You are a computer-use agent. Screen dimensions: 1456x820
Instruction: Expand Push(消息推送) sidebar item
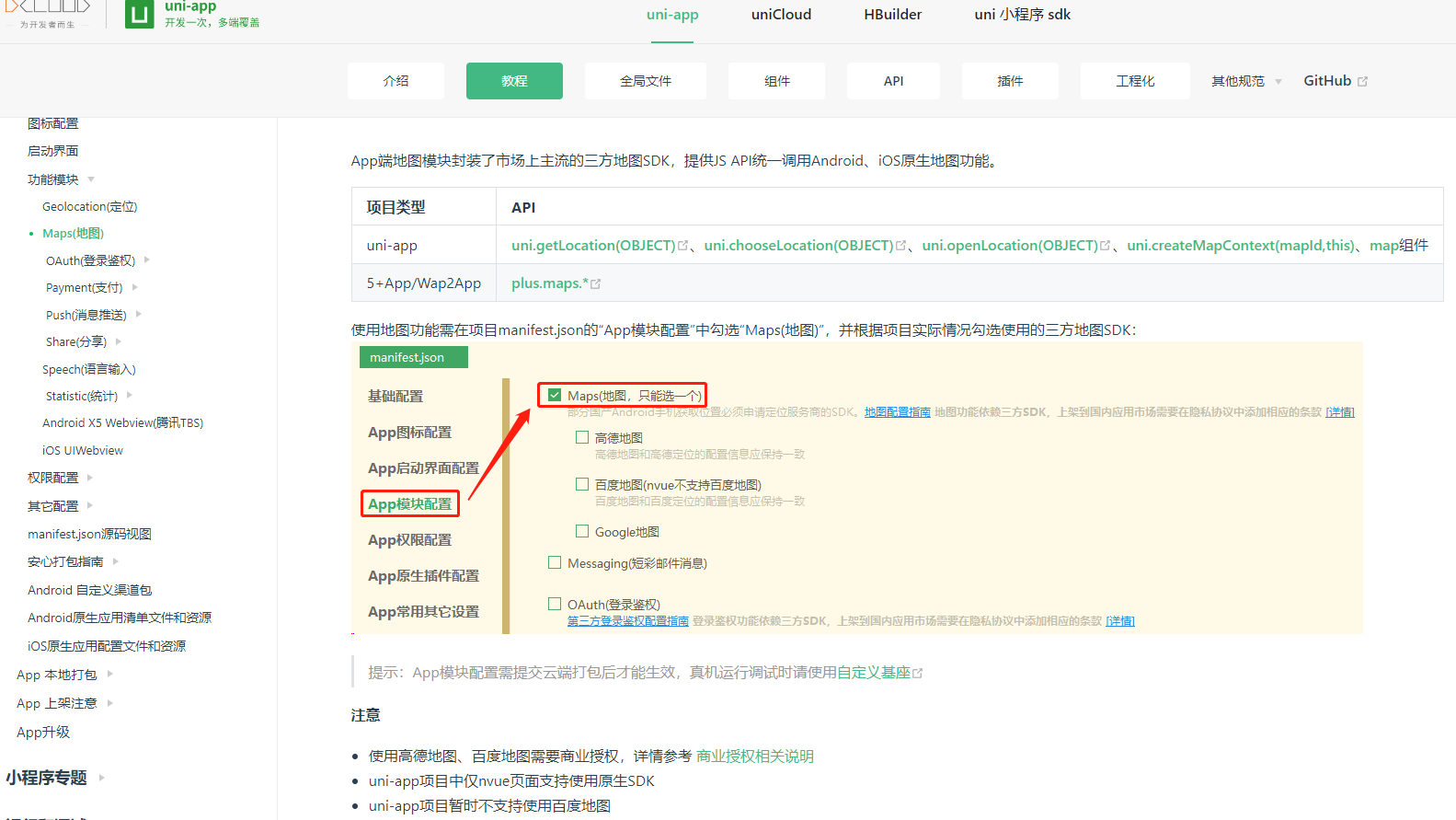click(139, 315)
